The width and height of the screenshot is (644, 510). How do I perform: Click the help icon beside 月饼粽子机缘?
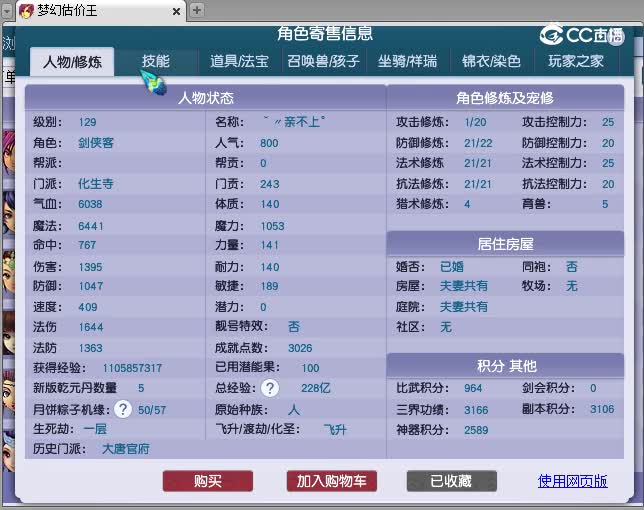tap(123, 409)
